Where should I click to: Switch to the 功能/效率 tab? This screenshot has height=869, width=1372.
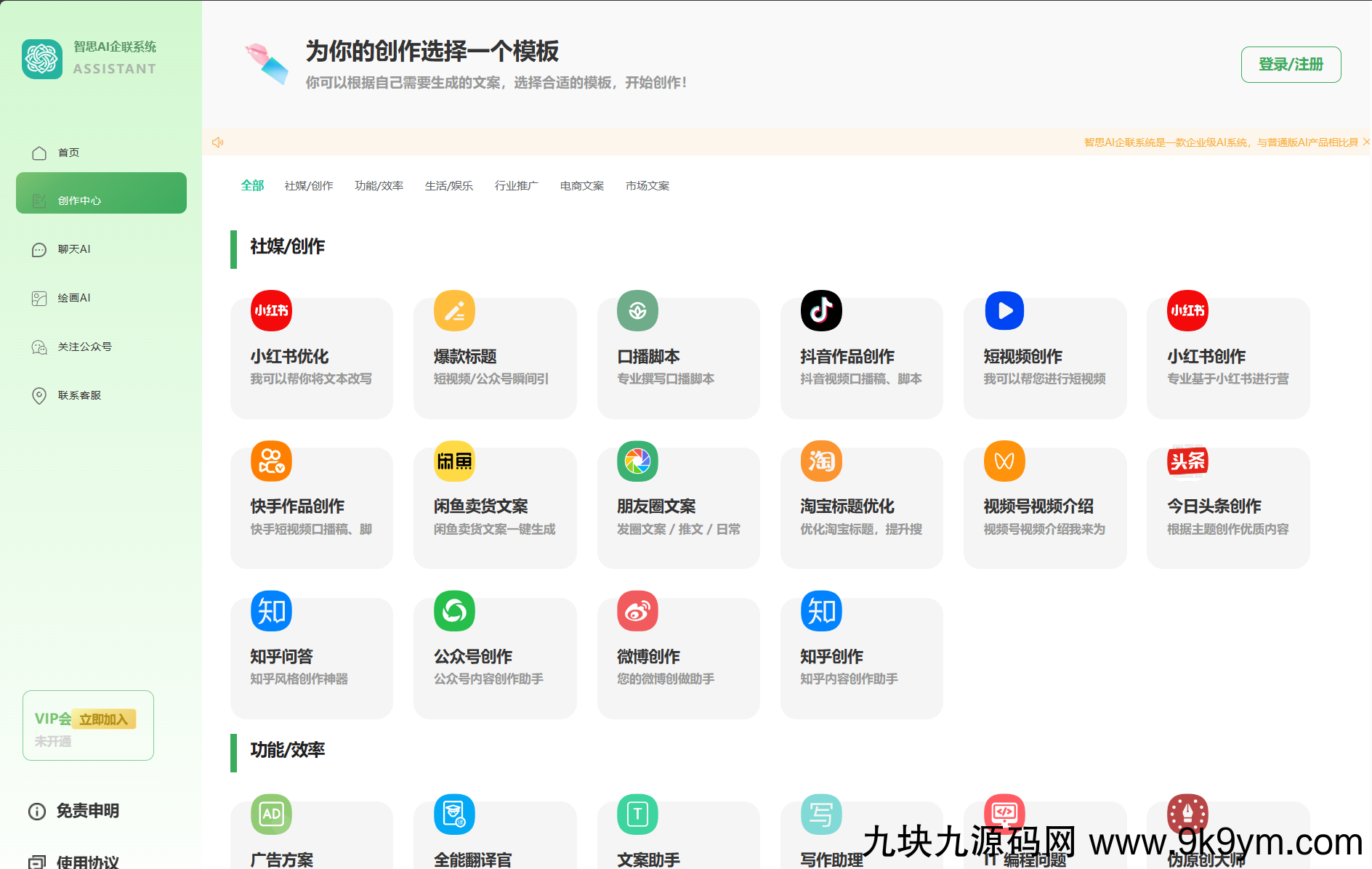point(379,186)
